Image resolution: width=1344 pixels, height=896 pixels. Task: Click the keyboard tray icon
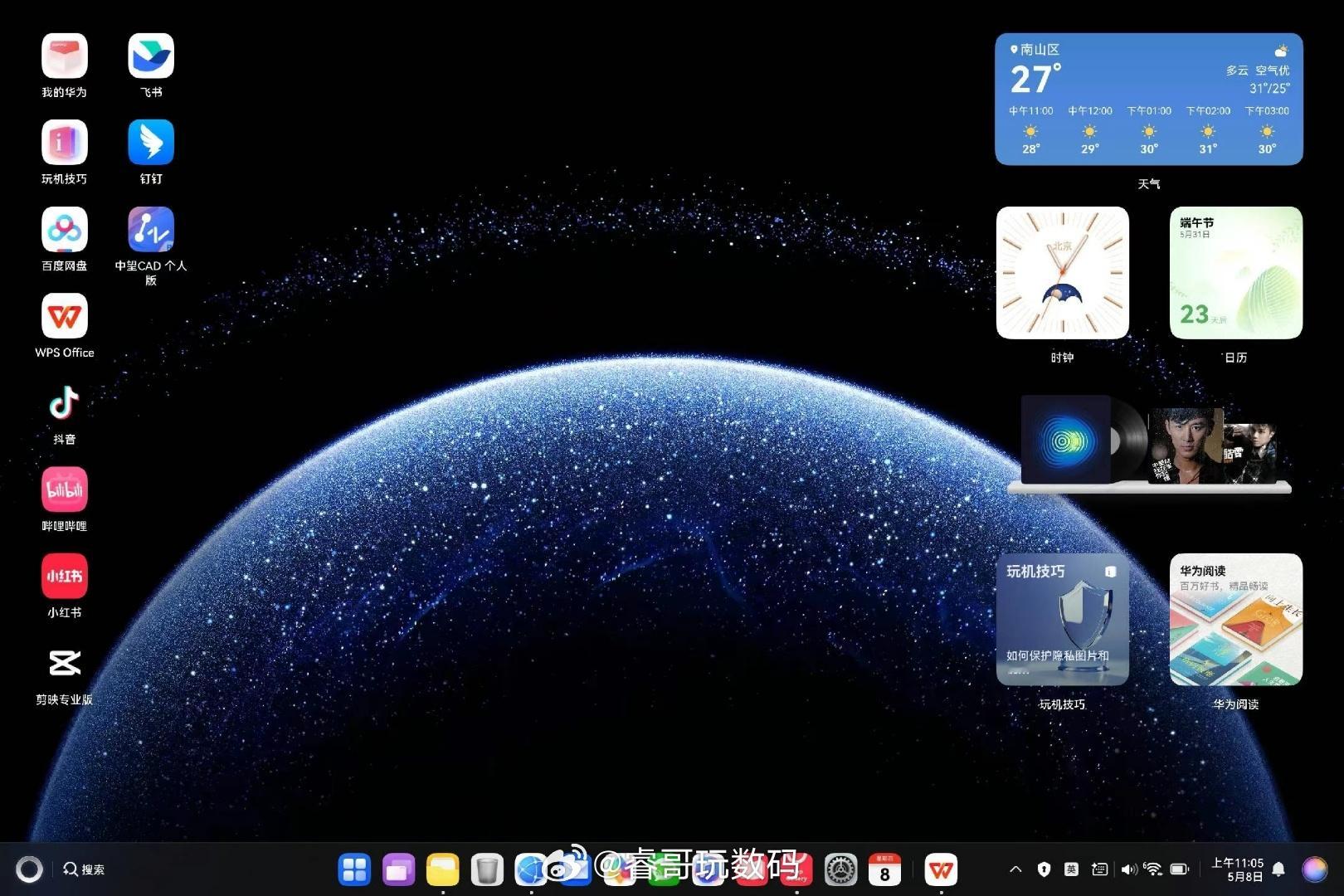(1099, 869)
